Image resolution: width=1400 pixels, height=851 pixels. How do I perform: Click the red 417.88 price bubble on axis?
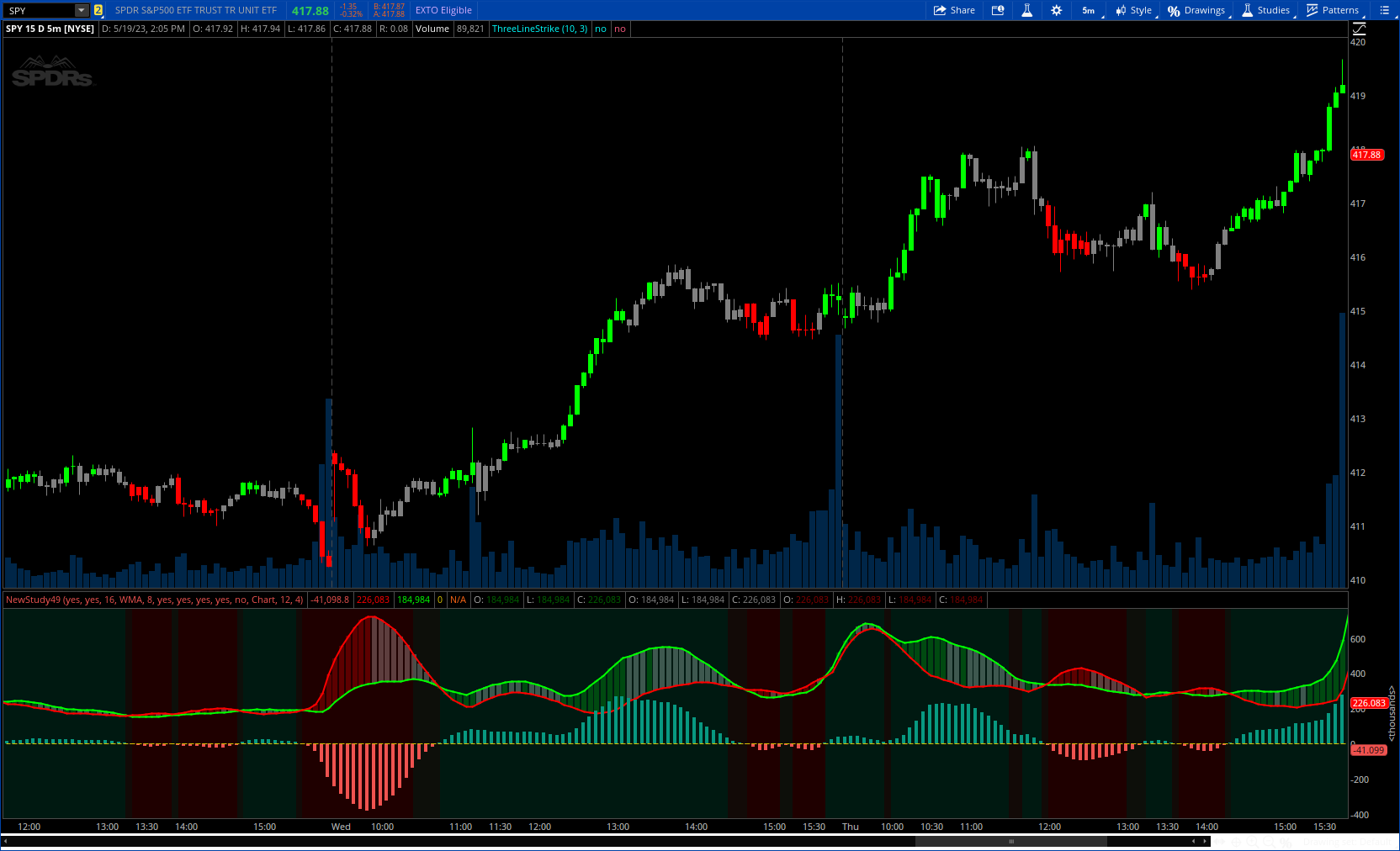point(1367,155)
